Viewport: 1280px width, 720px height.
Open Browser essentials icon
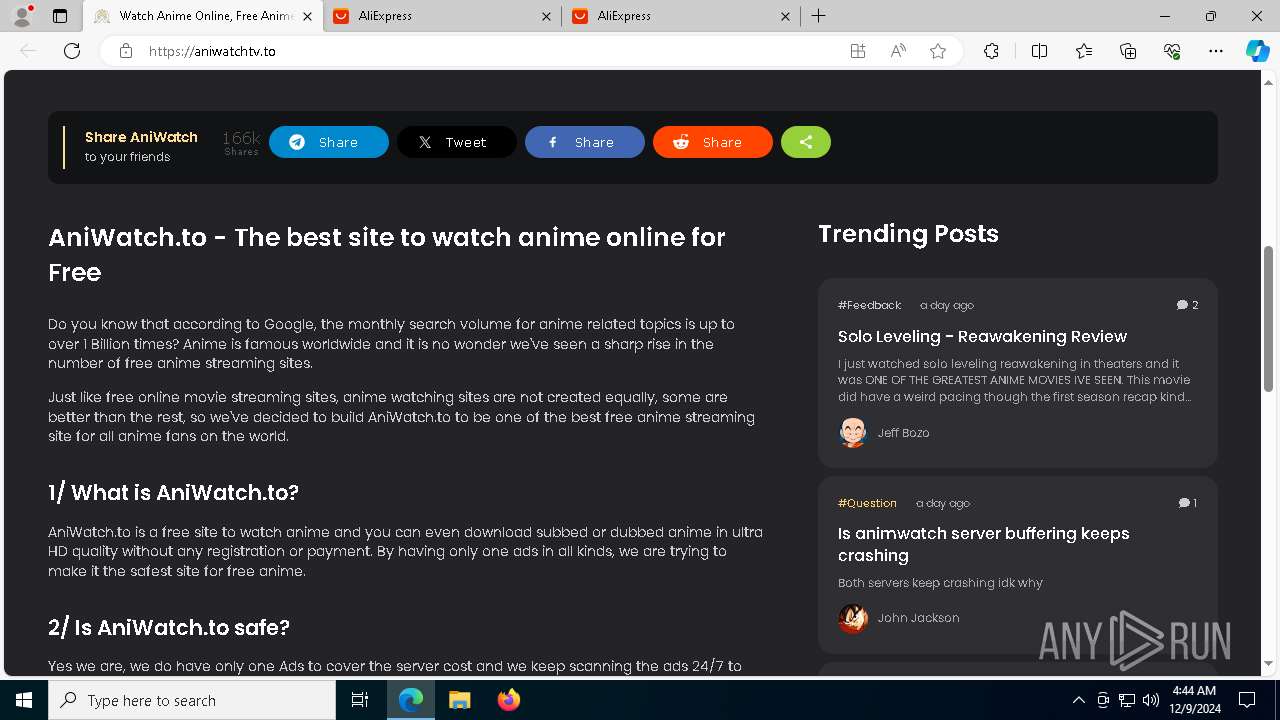(x=1172, y=51)
